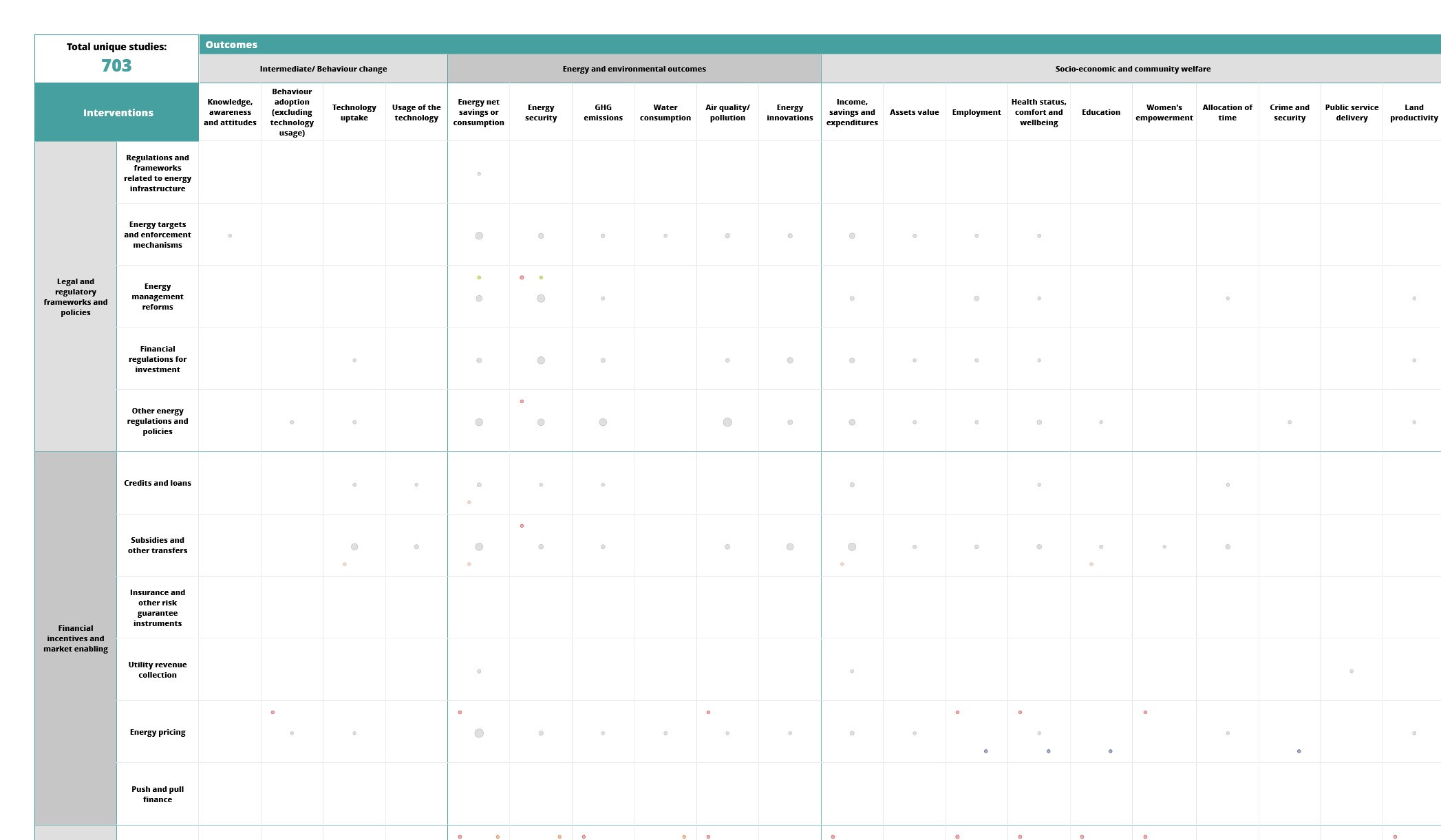Click the Utility revenue collection bubble under Energy net savings

479,671
